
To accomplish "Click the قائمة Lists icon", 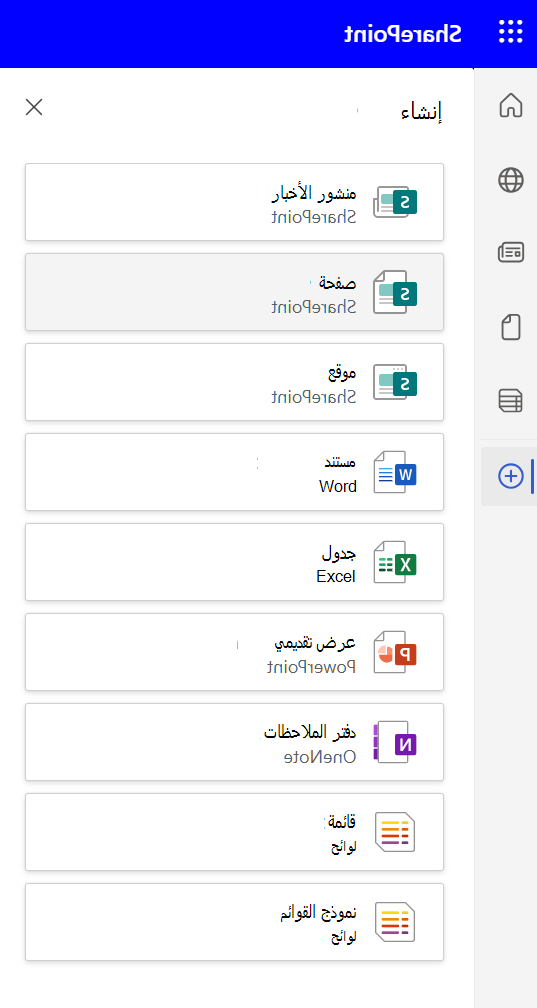I will click(x=396, y=832).
